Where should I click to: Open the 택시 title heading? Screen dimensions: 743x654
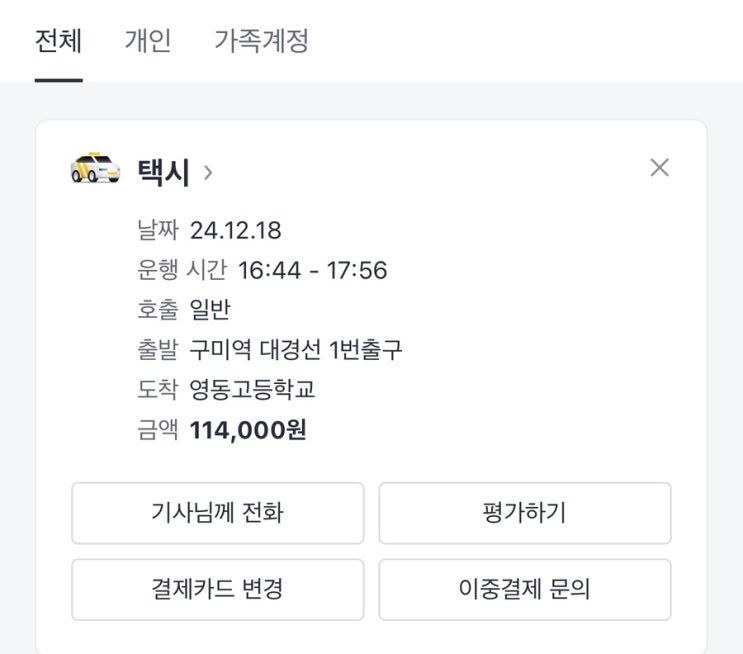click(x=163, y=171)
